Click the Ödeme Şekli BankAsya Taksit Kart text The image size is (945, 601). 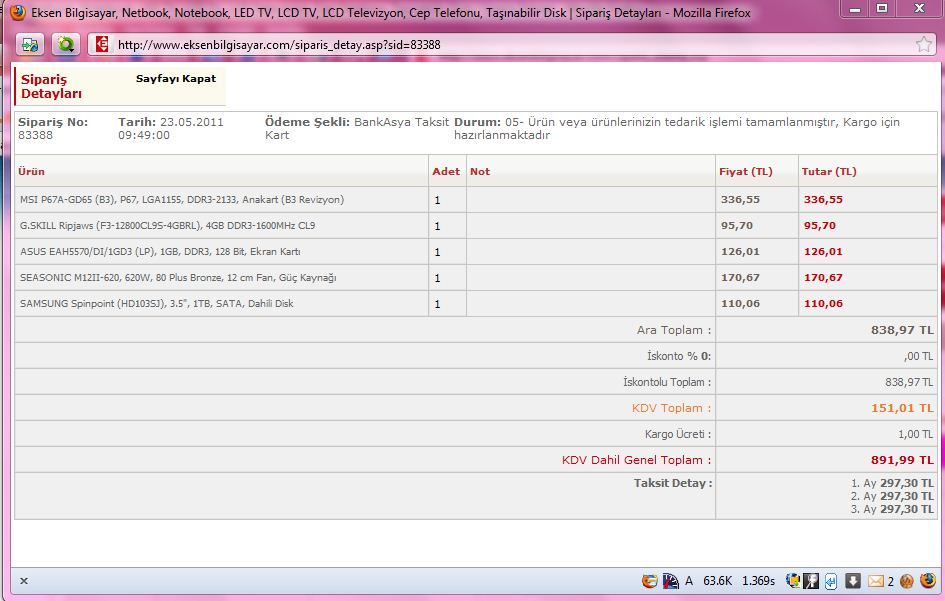(357, 128)
